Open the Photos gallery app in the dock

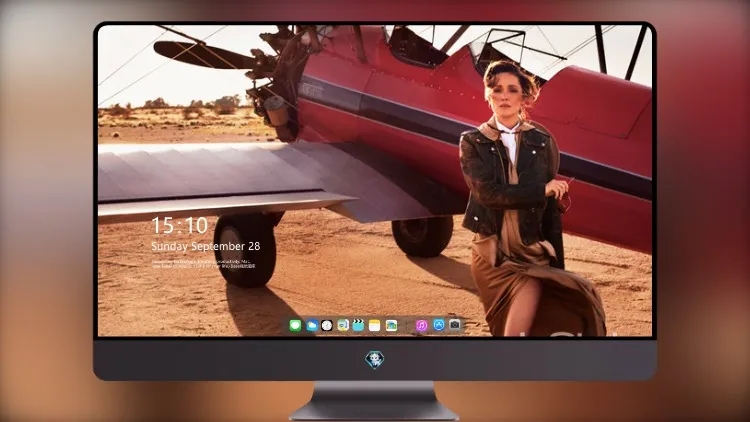pos(391,325)
